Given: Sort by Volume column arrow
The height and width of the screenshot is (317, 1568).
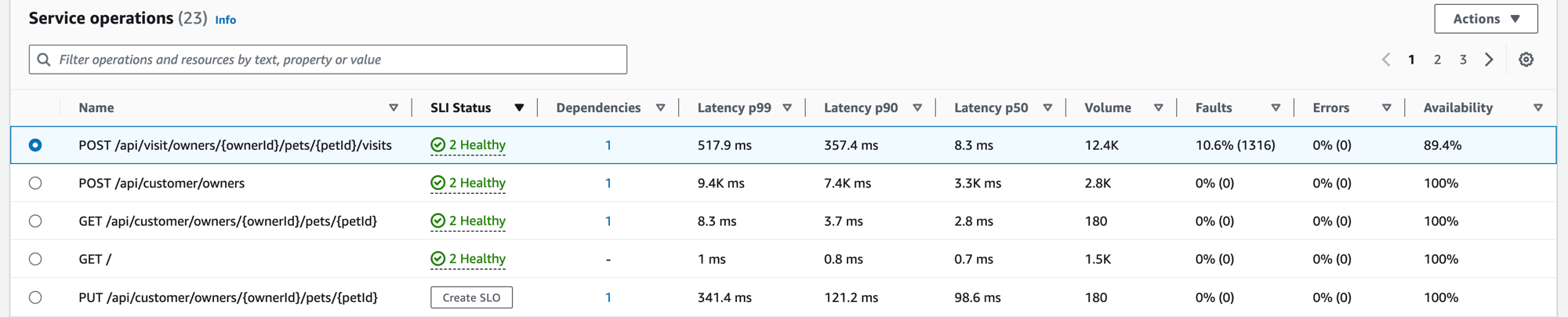Looking at the screenshot, I should (1158, 108).
